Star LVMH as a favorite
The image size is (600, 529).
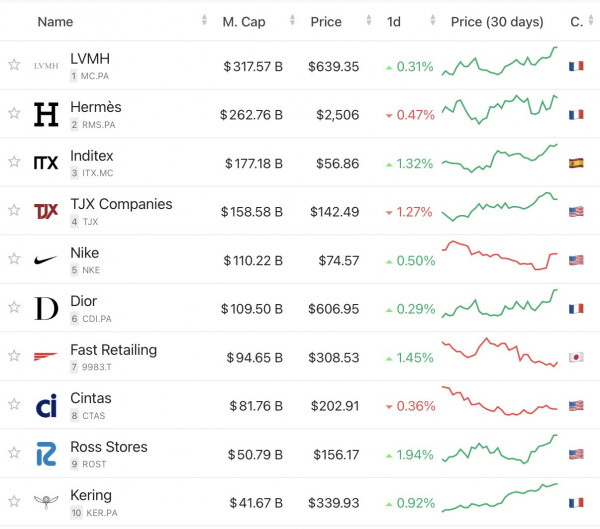tap(14, 66)
